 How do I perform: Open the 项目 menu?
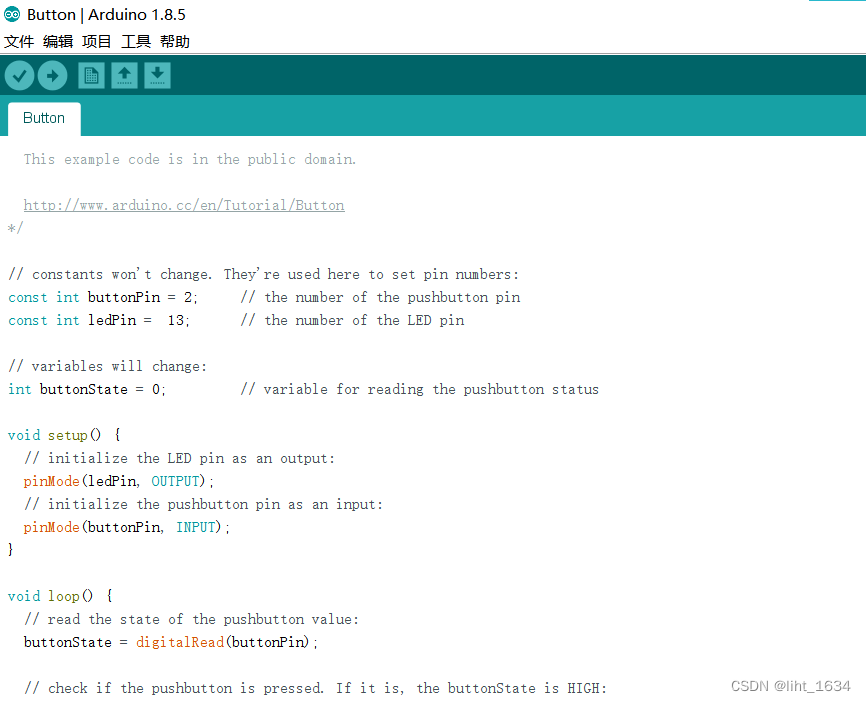click(x=97, y=42)
